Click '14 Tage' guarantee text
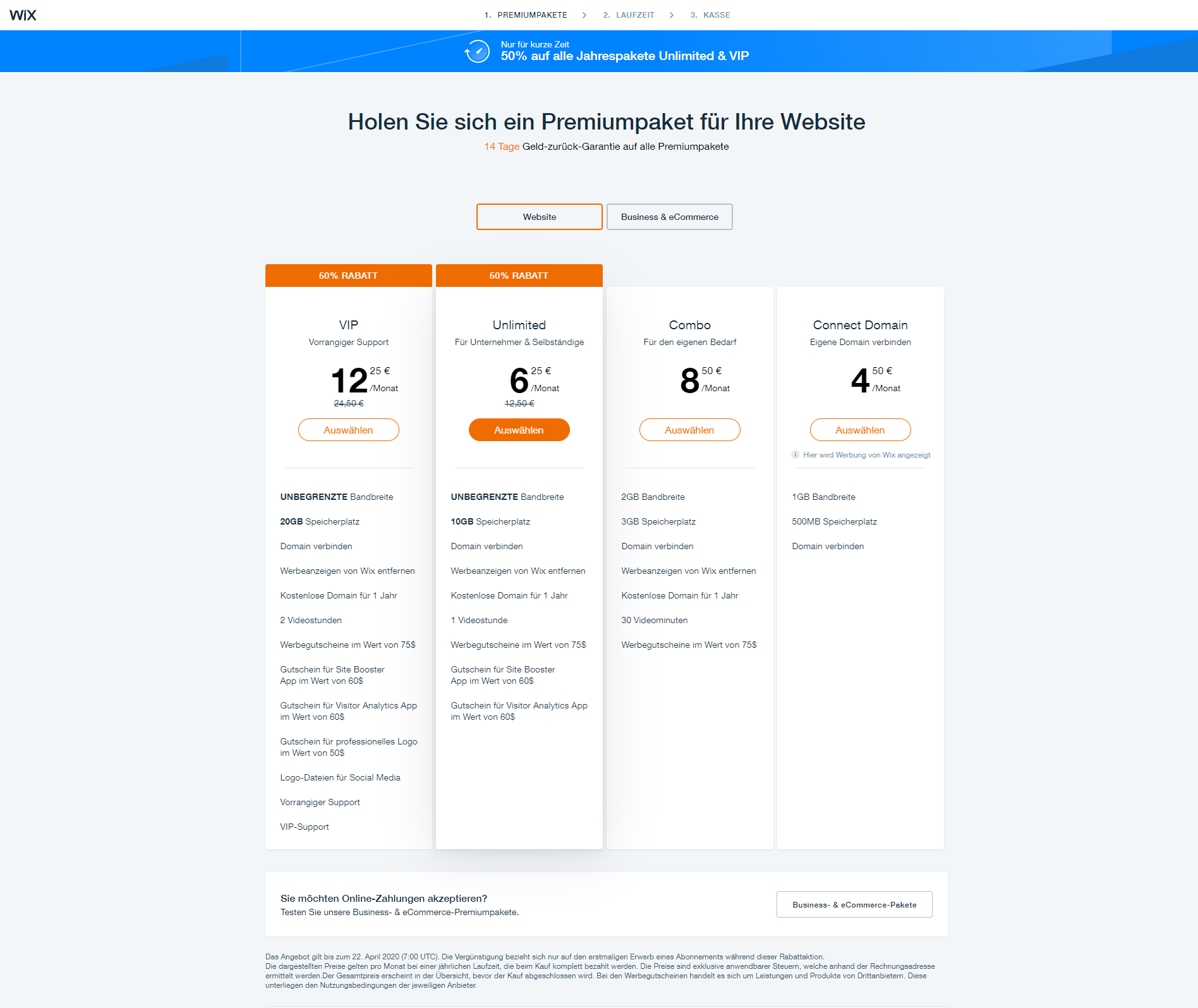The image size is (1198, 1008). [x=502, y=147]
